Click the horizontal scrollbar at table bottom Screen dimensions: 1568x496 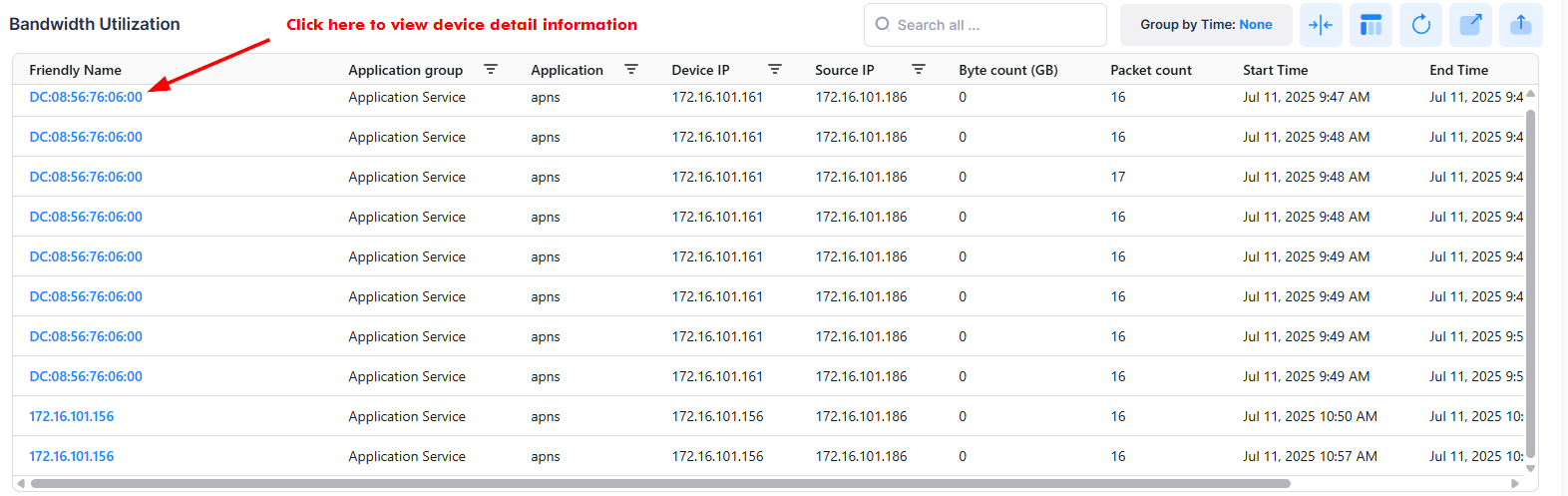(658, 484)
